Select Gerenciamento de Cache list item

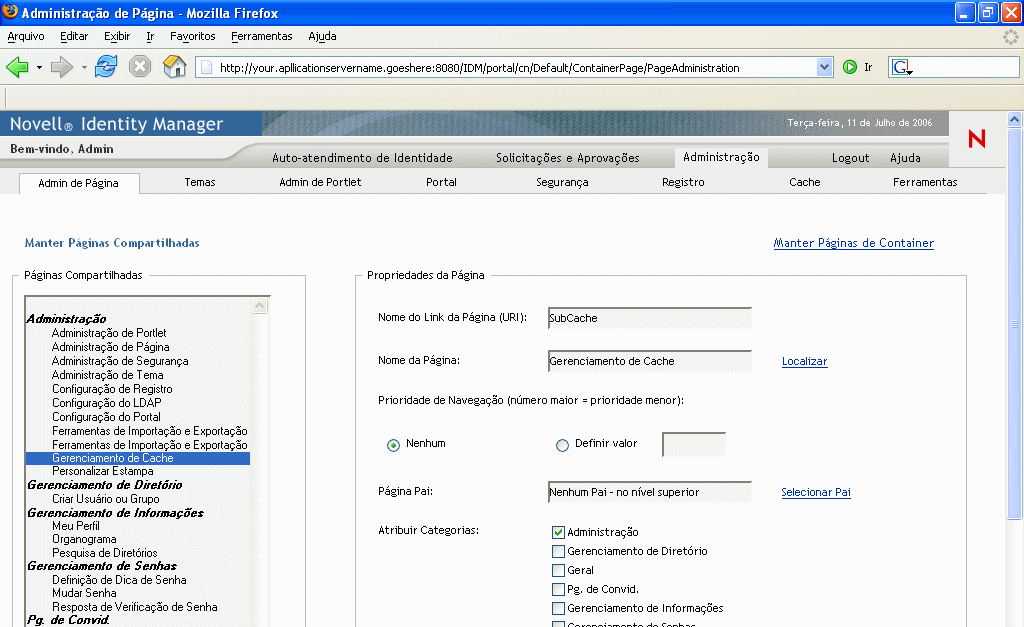coord(138,458)
